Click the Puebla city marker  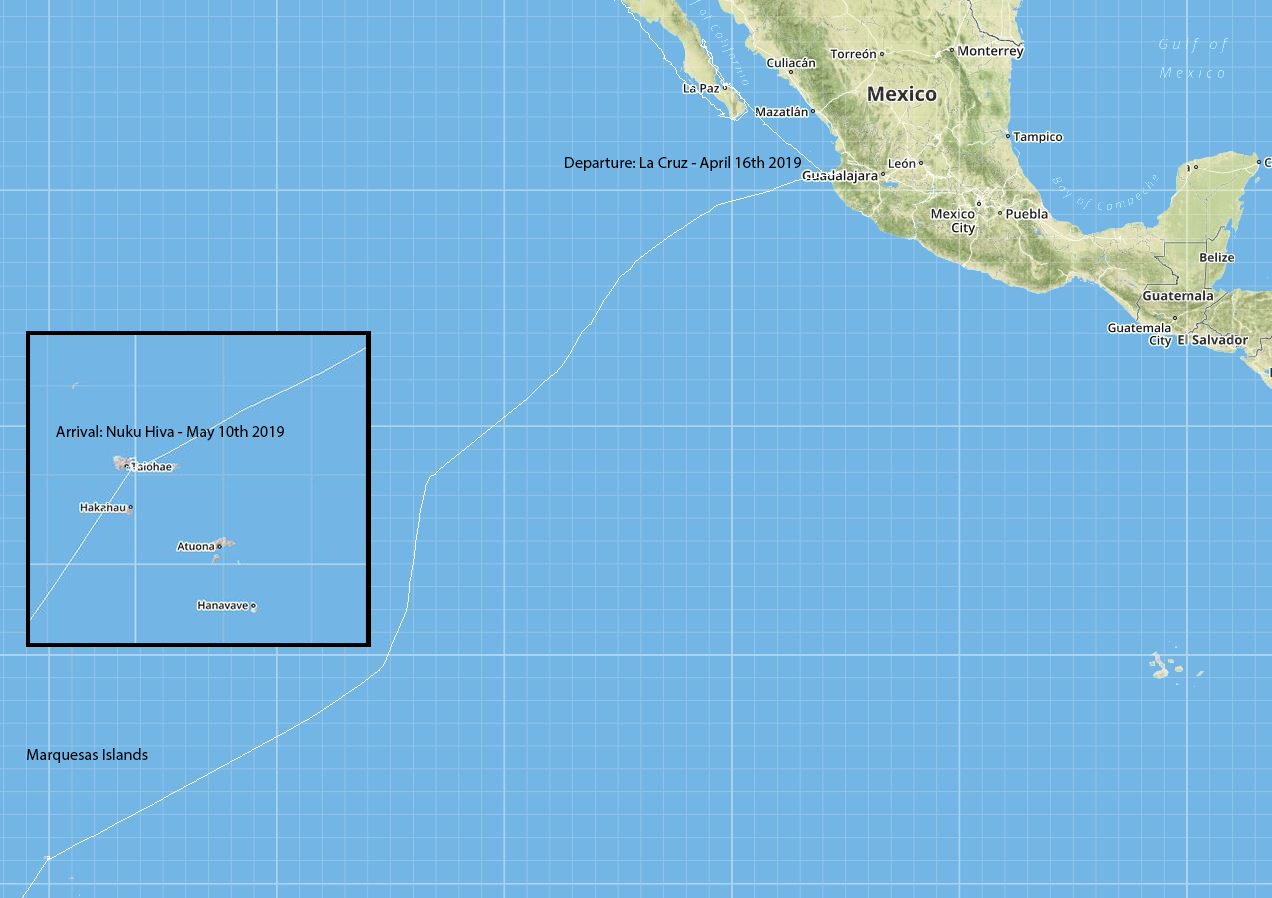coord(1000,214)
